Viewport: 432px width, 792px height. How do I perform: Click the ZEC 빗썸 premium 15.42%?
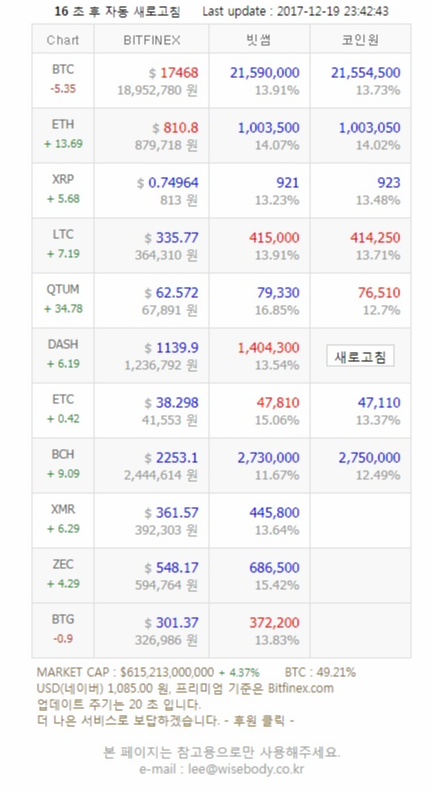(277, 586)
